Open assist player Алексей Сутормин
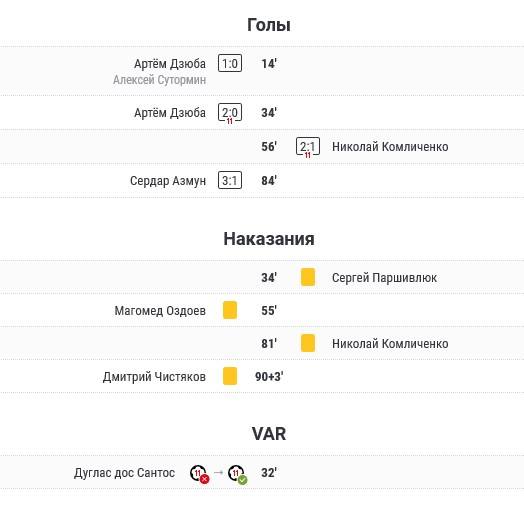 click(159, 80)
